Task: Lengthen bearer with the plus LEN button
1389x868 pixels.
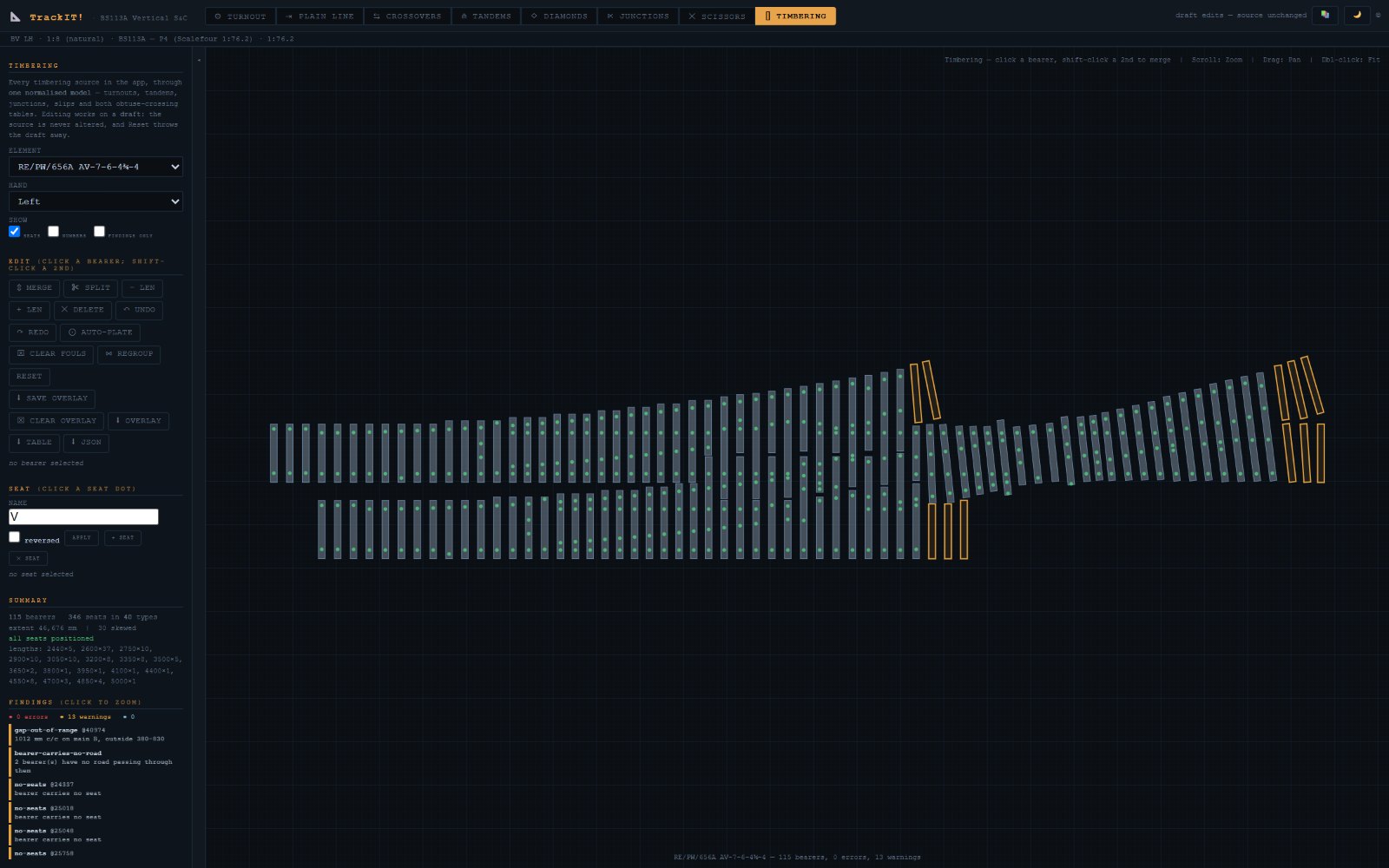Action: pos(30,310)
